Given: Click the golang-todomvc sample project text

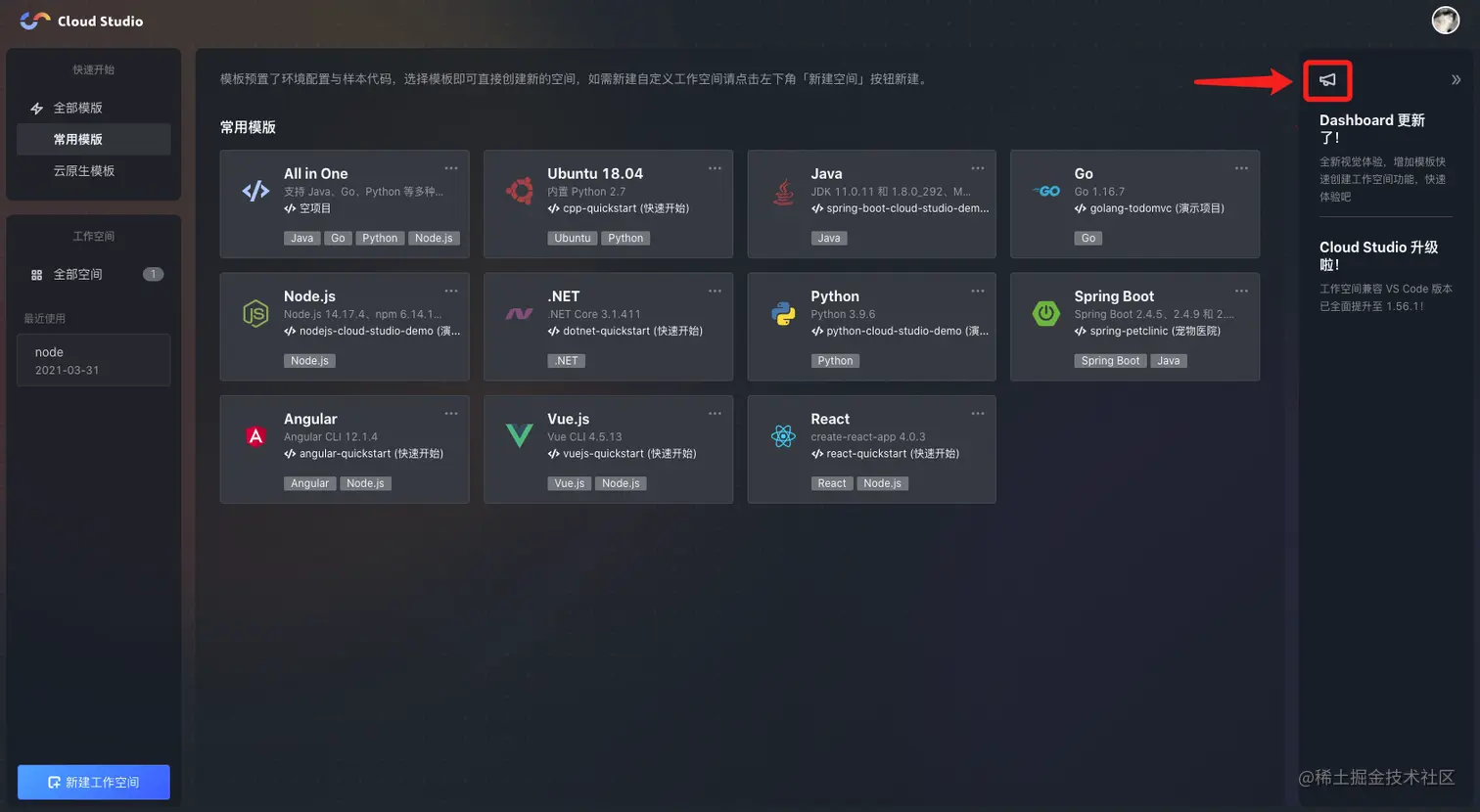Looking at the screenshot, I should (x=1157, y=208).
